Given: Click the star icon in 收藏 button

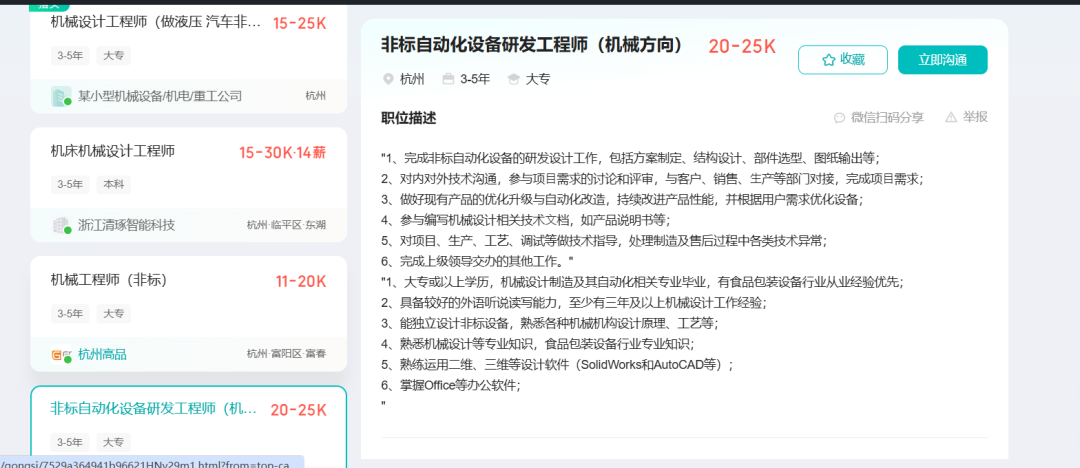Looking at the screenshot, I should [x=828, y=60].
